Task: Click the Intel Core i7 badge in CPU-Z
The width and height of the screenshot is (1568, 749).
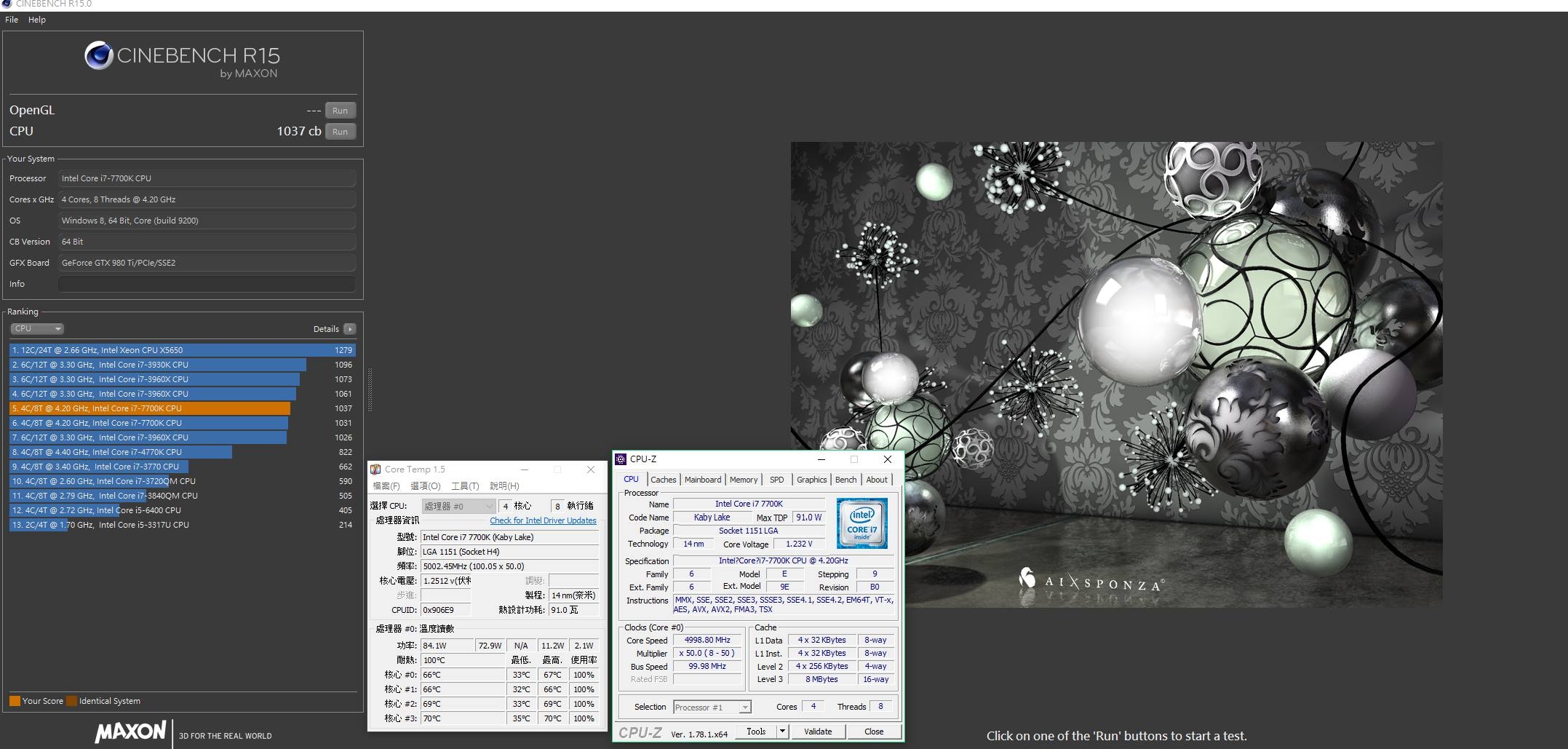Action: click(x=861, y=523)
